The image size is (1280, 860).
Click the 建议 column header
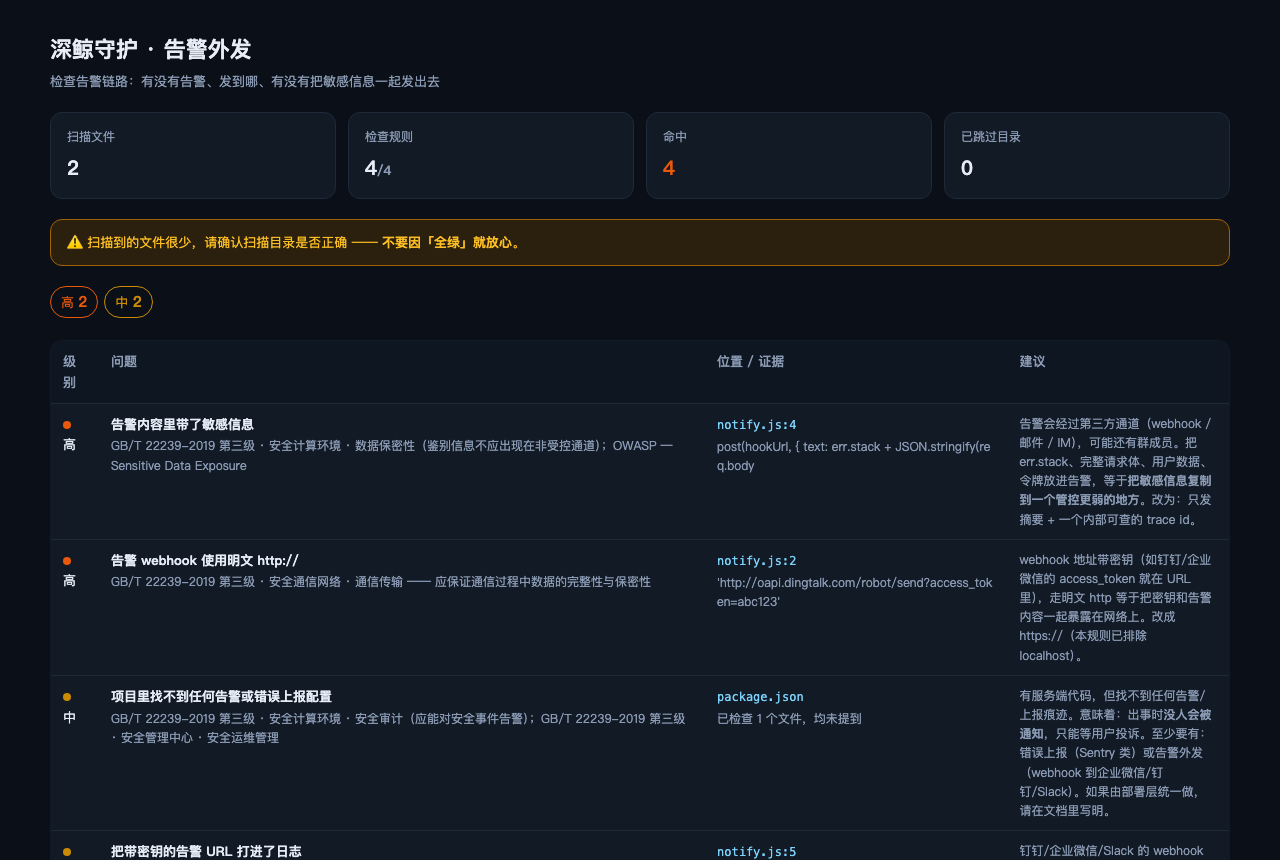point(1033,361)
